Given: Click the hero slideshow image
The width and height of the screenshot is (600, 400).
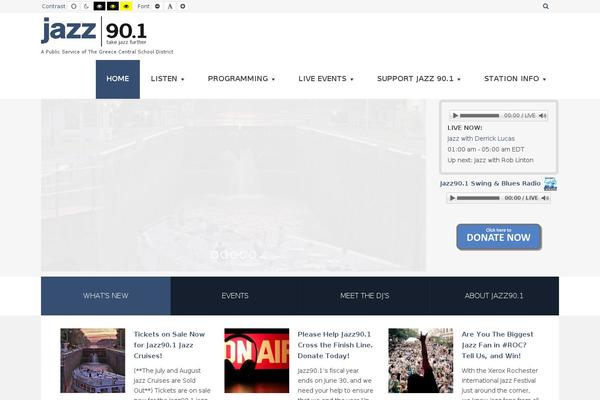Looking at the screenshot, I should [233, 185].
